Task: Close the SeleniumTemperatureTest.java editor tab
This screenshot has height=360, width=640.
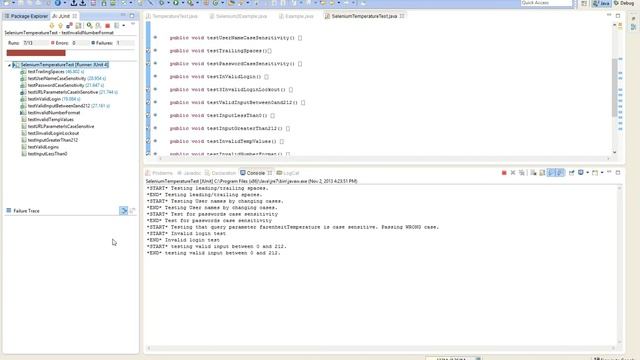Action: [x=402, y=16]
